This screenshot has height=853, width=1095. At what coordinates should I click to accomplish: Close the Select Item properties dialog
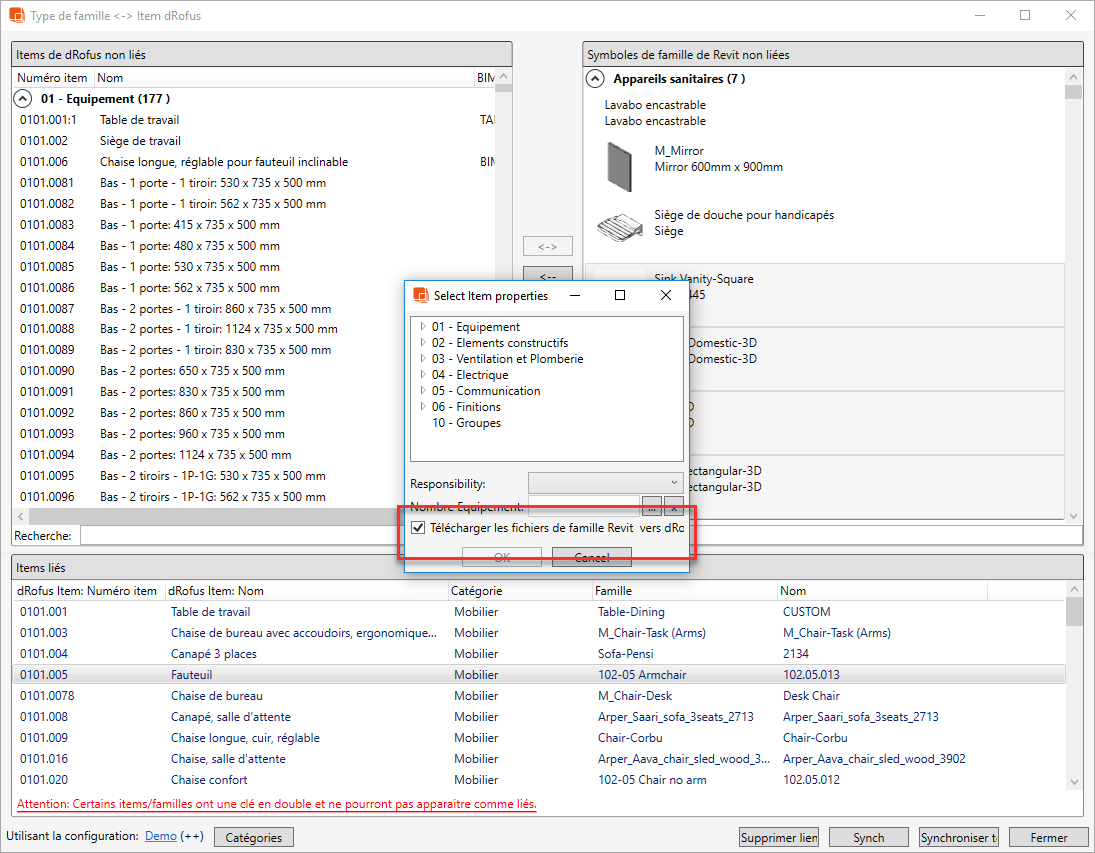(x=666, y=296)
